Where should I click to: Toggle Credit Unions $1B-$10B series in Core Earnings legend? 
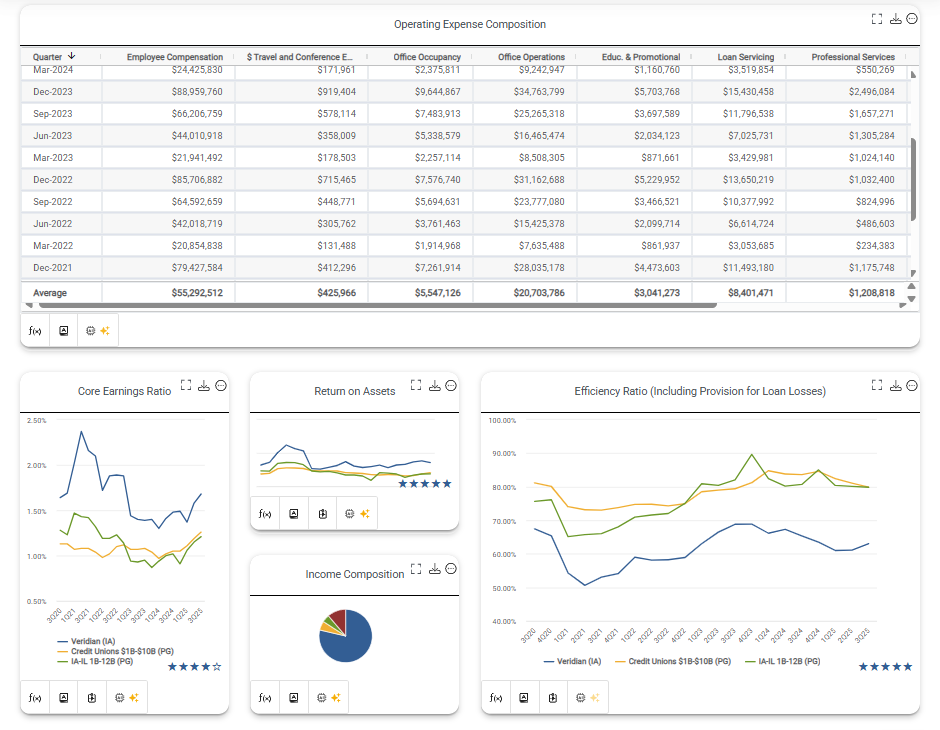[115, 651]
